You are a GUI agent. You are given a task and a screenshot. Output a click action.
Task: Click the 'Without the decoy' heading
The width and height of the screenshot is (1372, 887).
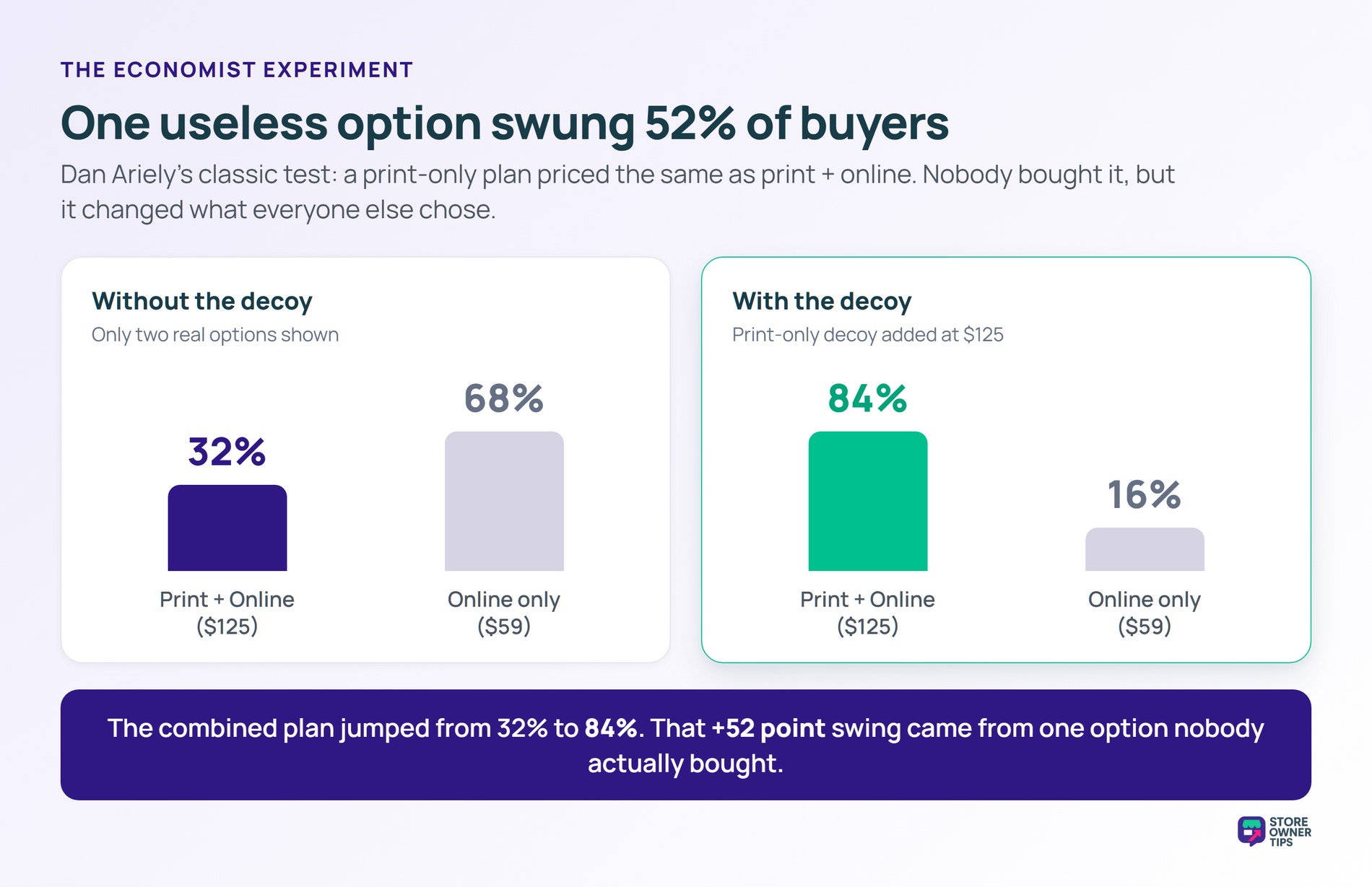tap(202, 301)
